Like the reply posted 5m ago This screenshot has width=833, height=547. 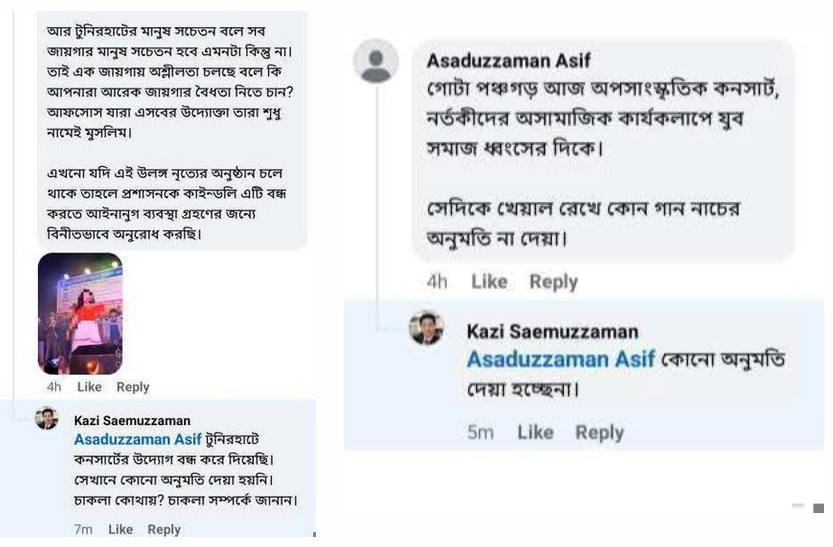535,432
